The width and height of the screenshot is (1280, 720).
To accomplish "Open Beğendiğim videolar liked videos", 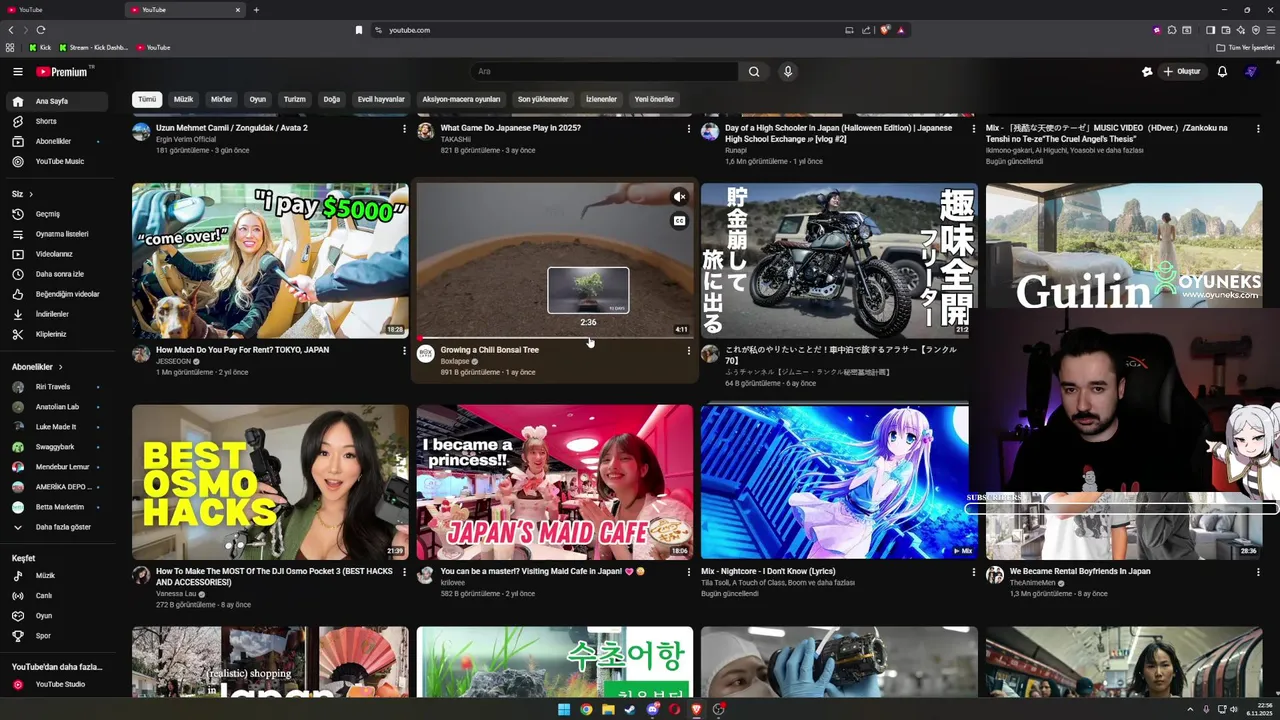I will click(57, 294).
